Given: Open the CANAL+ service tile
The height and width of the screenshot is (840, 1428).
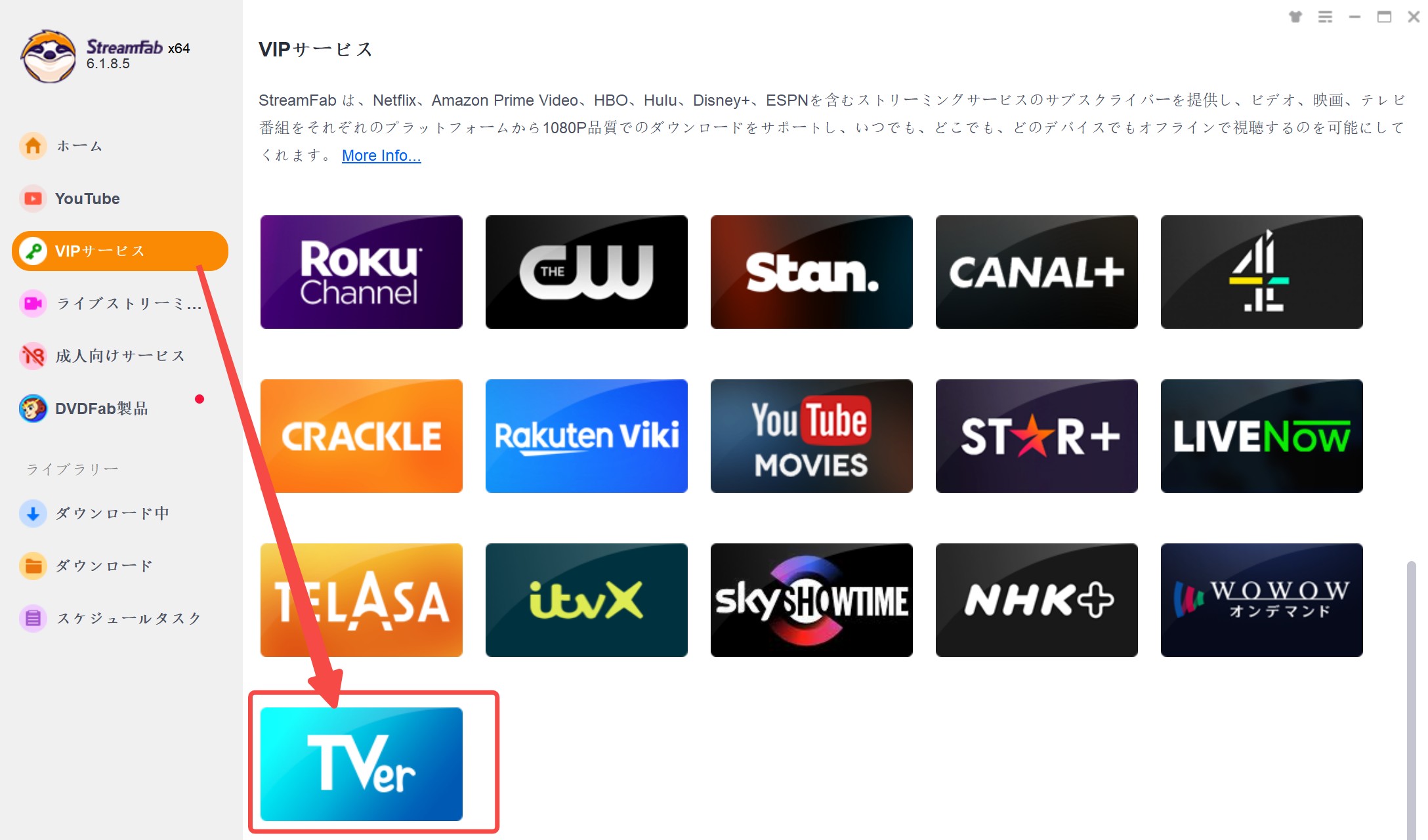Looking at the screenshot, I should 1036,272.
